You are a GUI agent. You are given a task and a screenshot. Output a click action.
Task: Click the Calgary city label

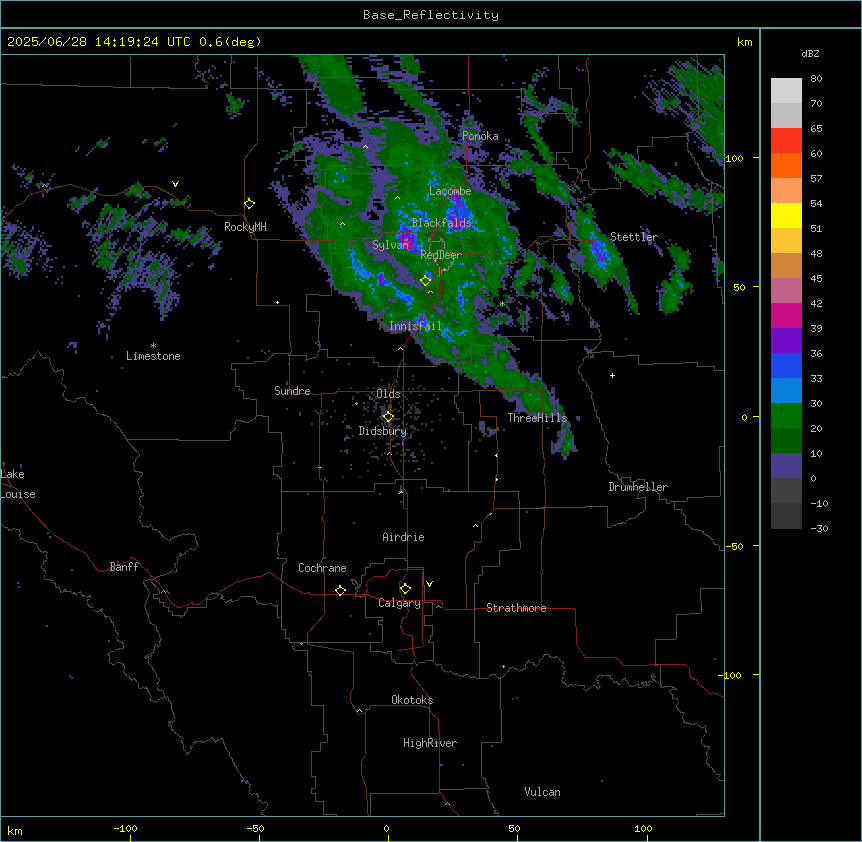pos(399,603)
